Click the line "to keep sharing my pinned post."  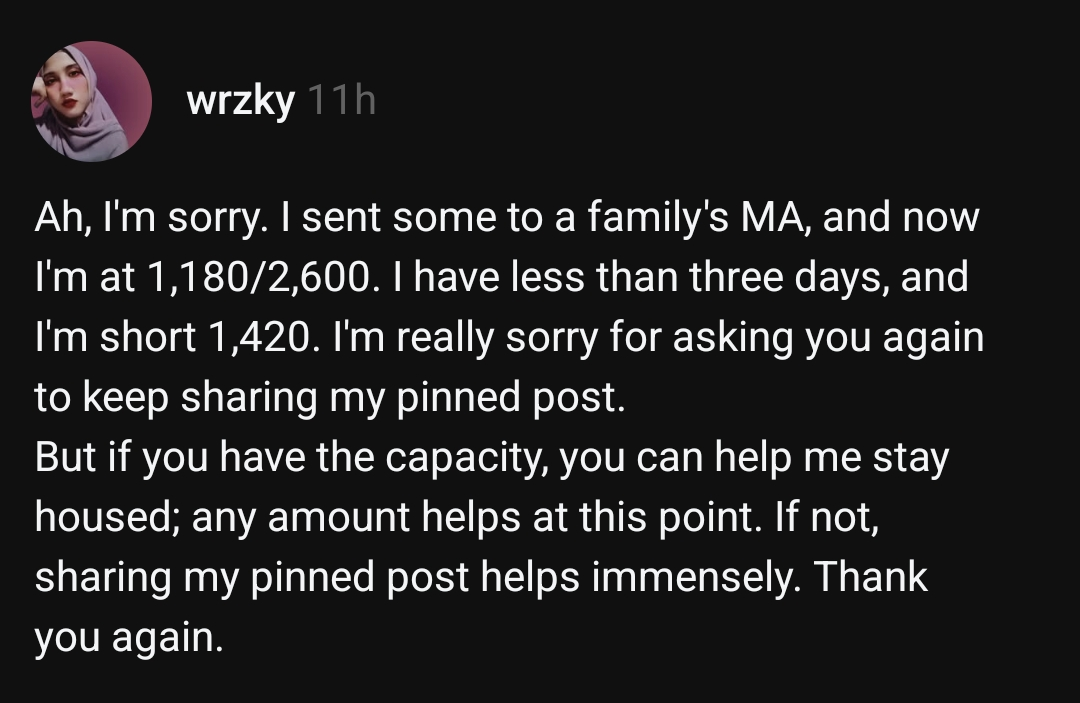tap(330, 398)
